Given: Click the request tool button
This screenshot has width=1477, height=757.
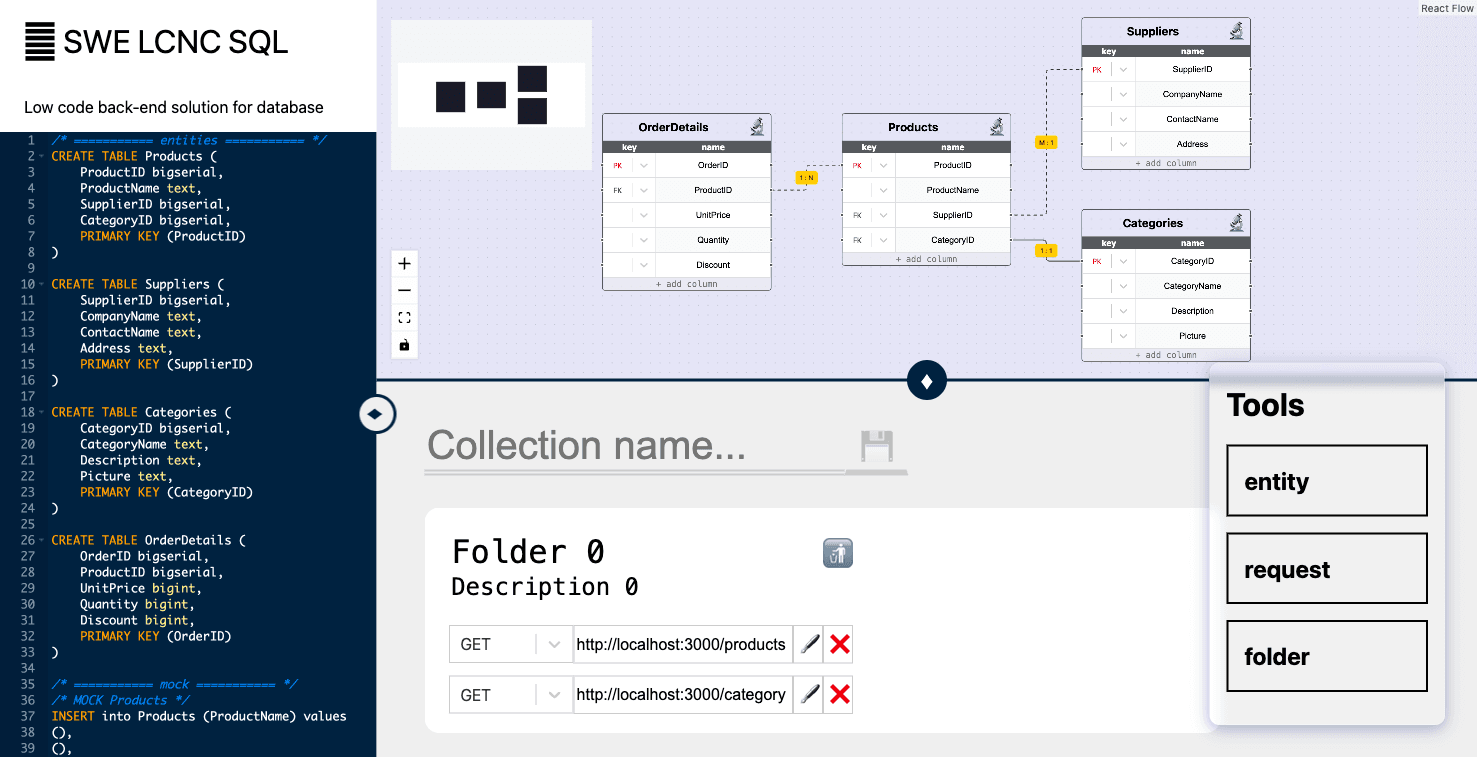Looking at the screenshot, I should click(x=1327, y=569).
